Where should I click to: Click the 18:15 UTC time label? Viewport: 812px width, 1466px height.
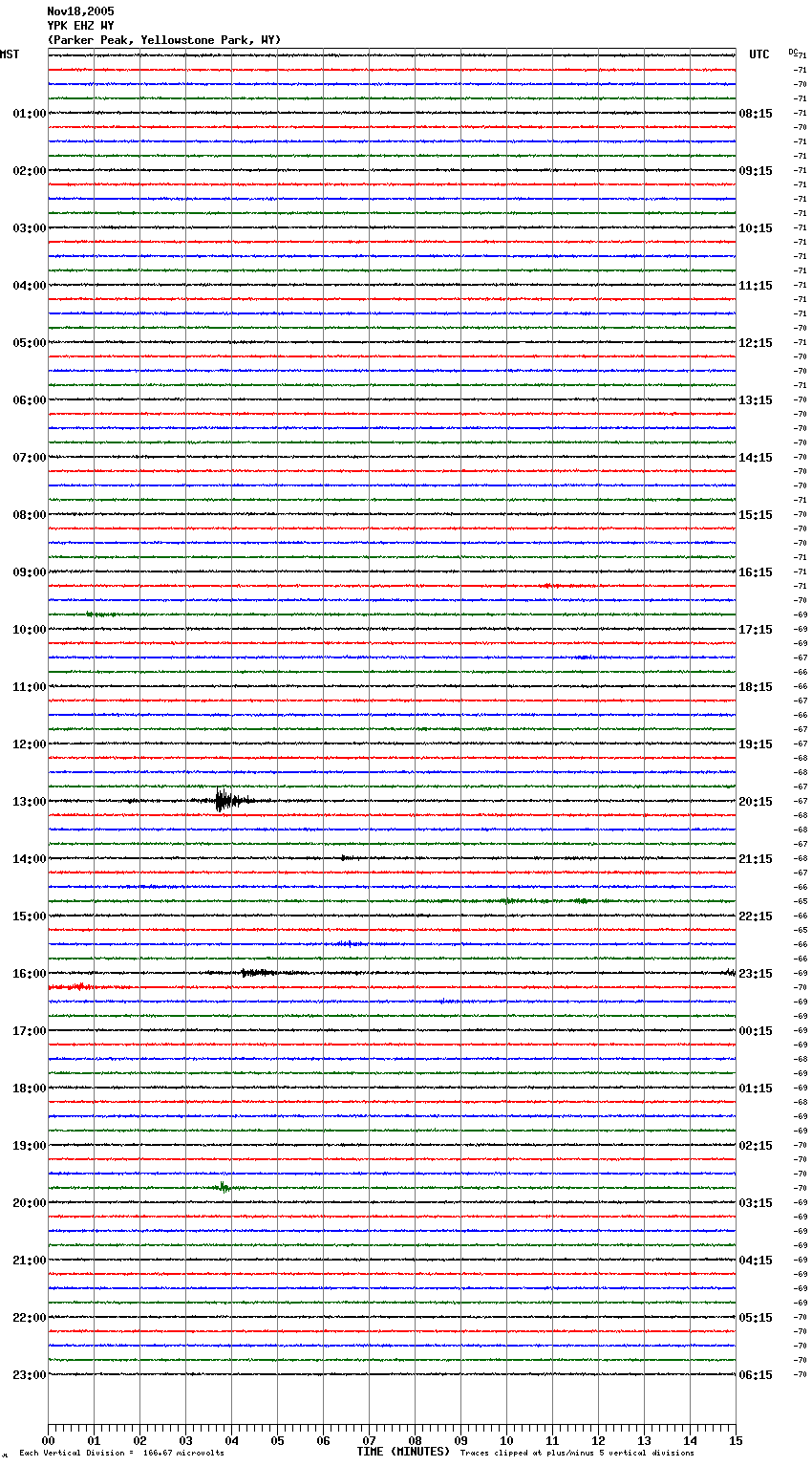[x=756, y=687]
